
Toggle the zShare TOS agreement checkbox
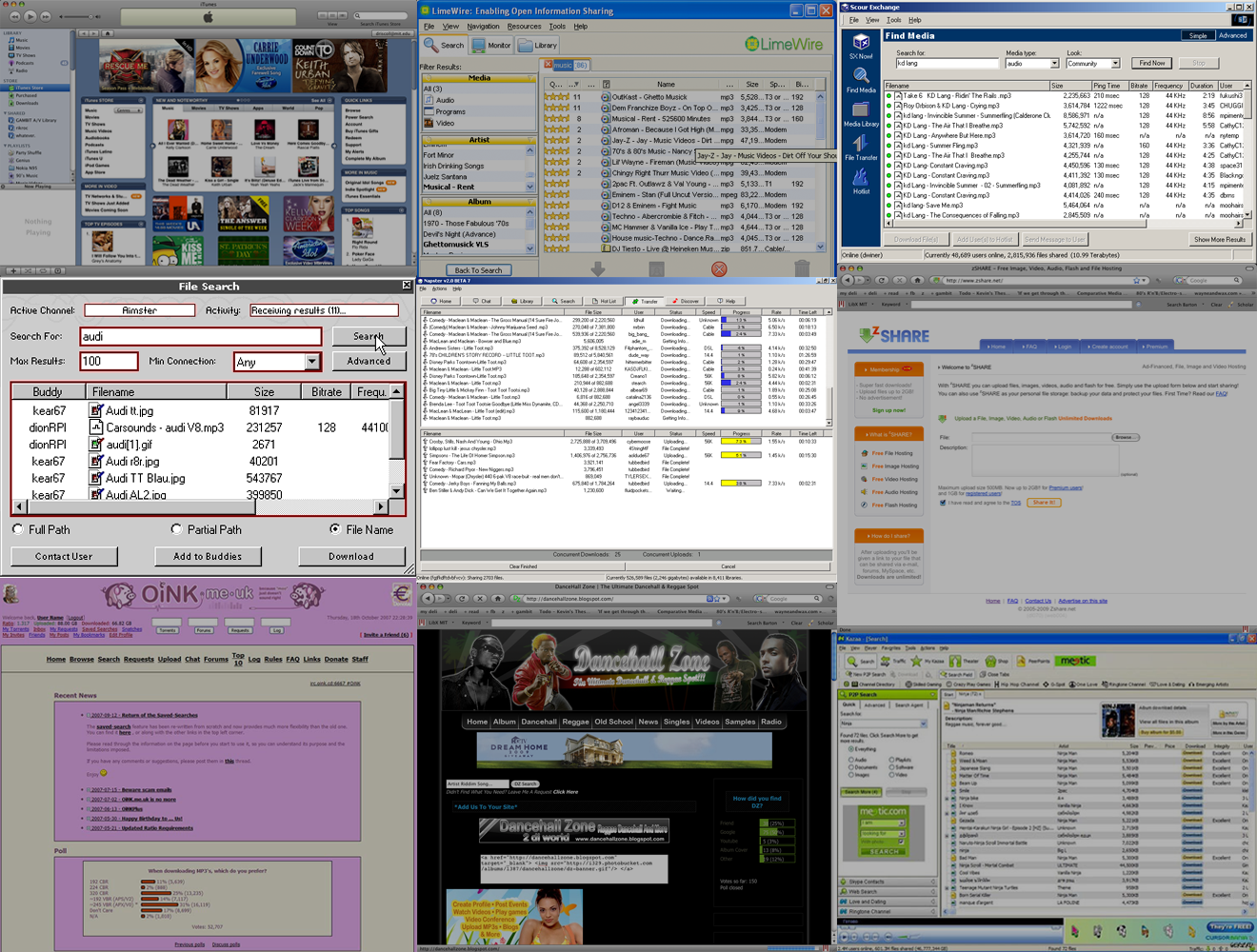tap(943, 503)
